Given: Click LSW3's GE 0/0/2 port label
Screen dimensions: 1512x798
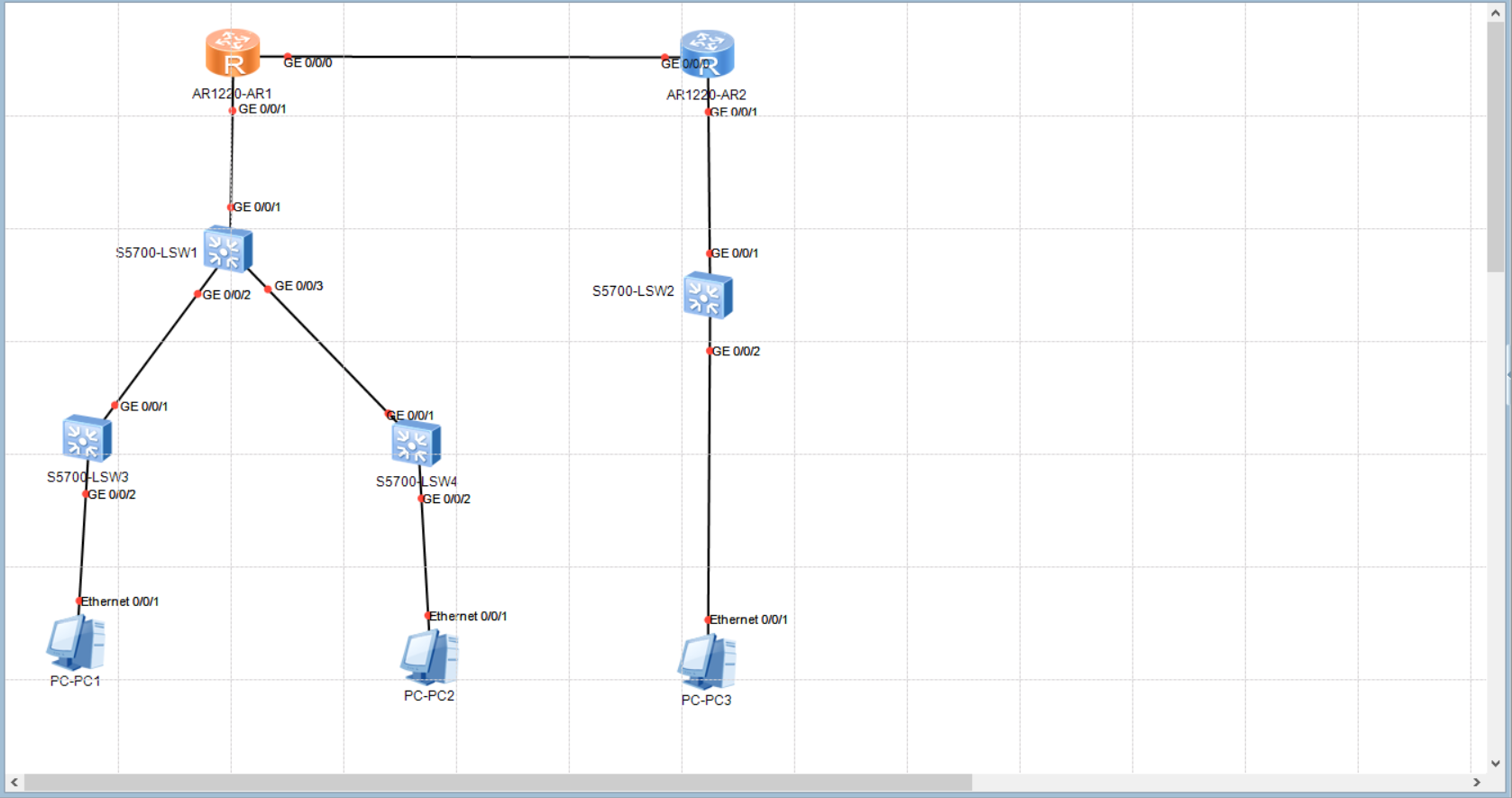Looking at the screenshot, I should 112,494.
